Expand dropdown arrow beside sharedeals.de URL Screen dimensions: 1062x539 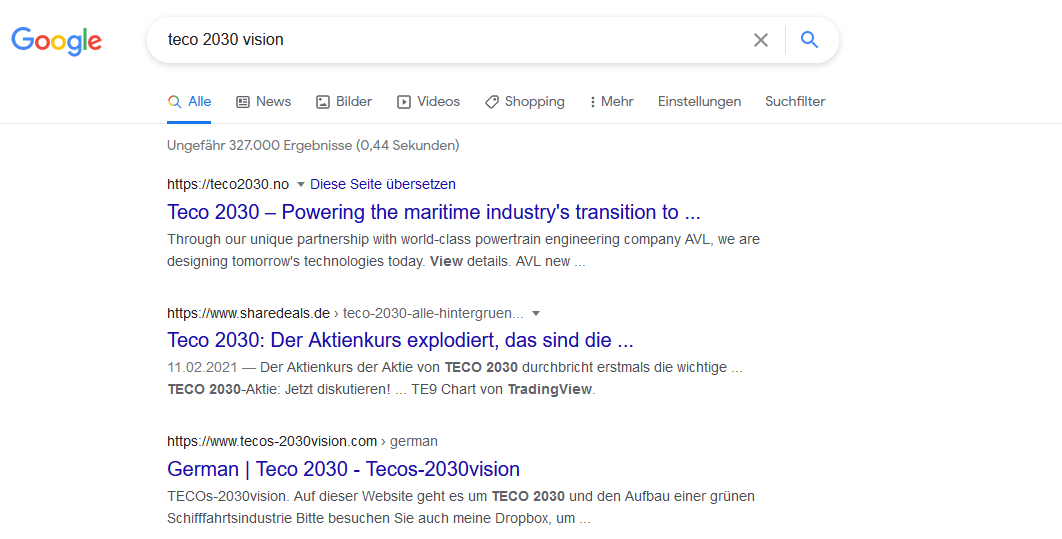tap(536, 313)
